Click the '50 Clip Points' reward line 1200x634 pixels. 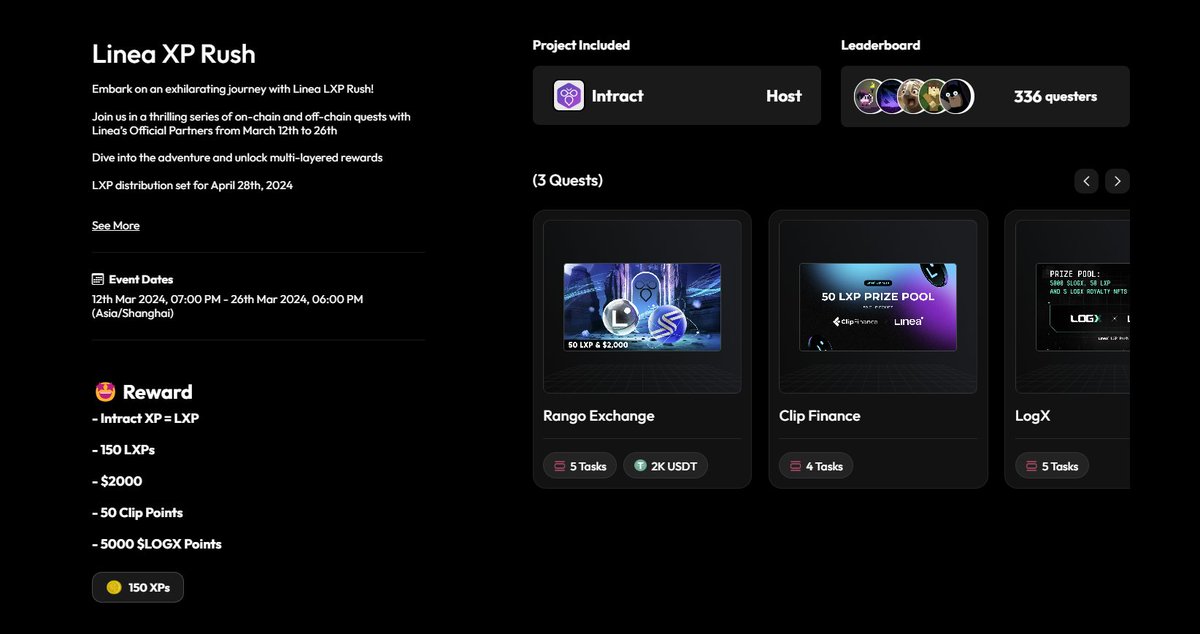[137, 513]
